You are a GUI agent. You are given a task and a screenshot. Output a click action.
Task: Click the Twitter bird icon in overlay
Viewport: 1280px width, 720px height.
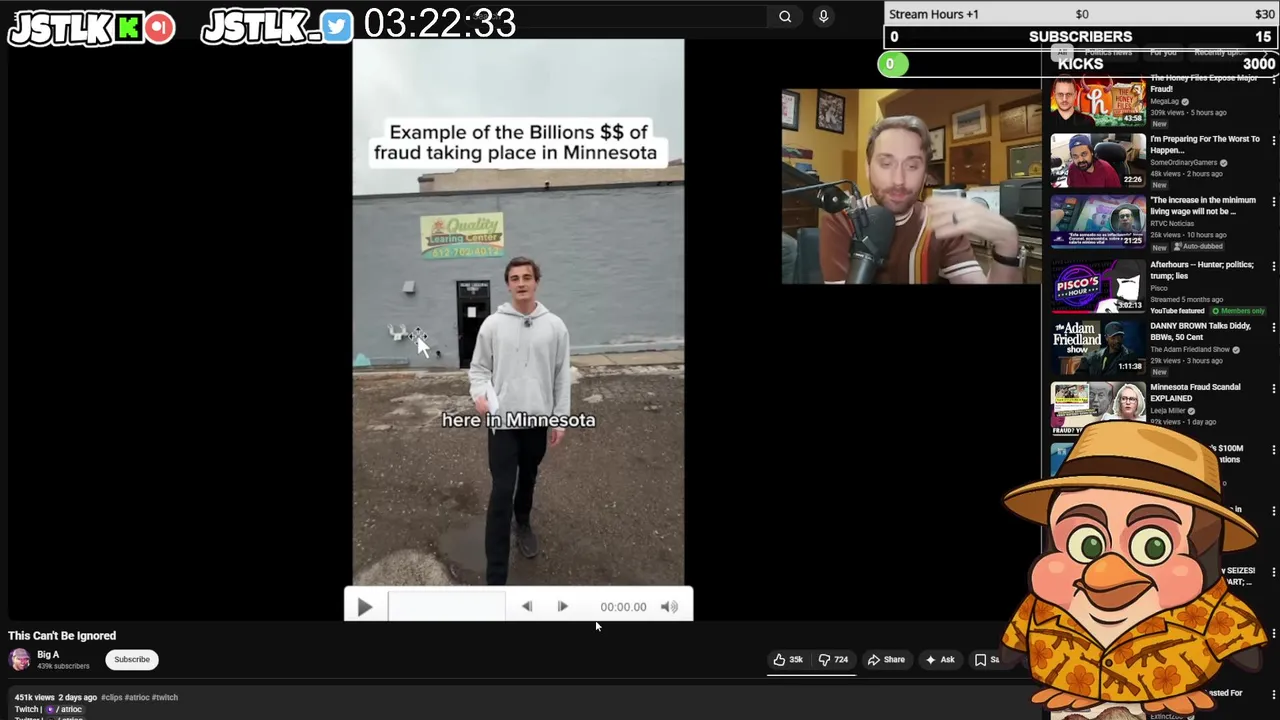point(337,27)
